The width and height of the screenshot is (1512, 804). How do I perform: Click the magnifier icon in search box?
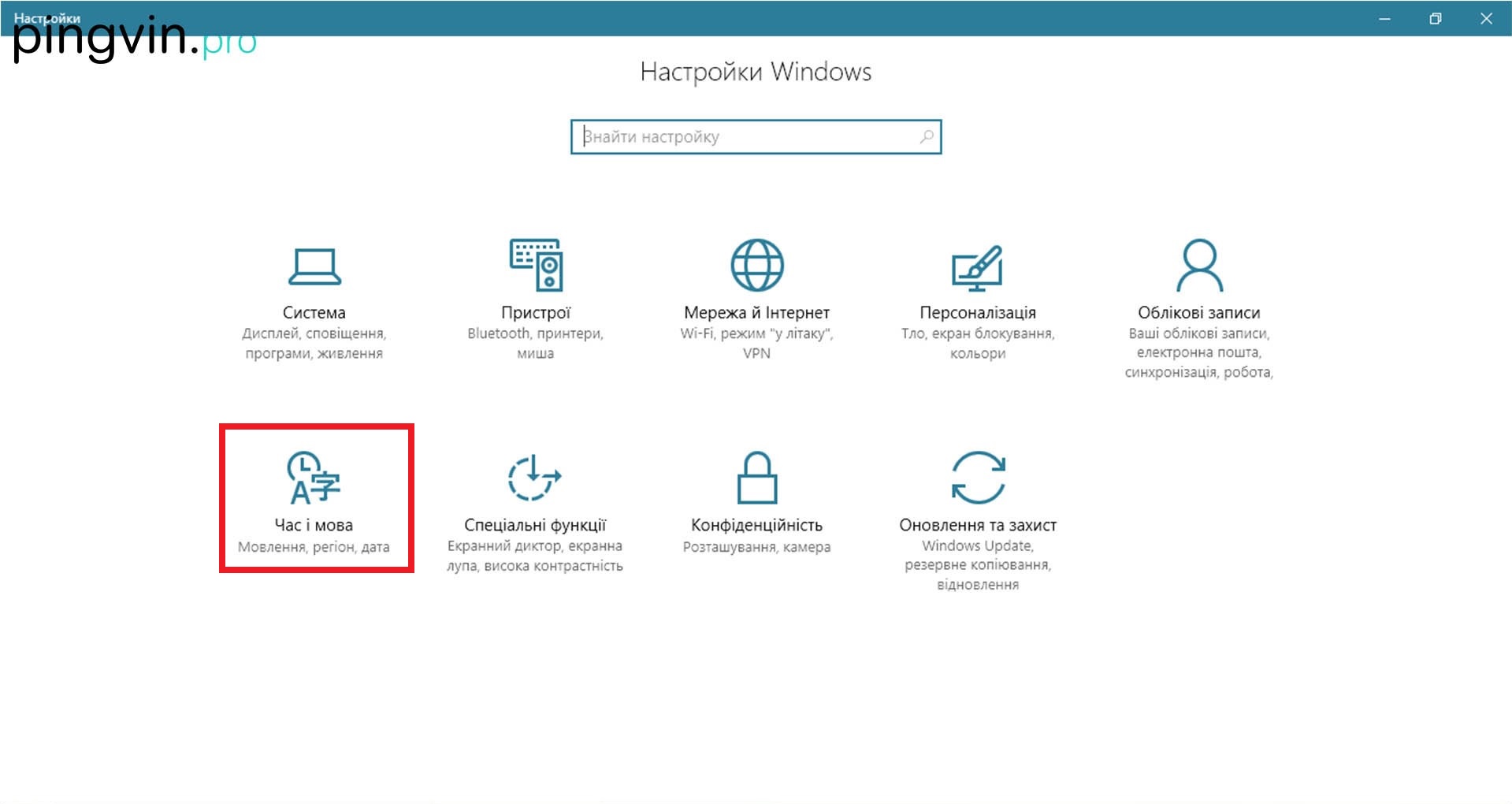(927, 137)
